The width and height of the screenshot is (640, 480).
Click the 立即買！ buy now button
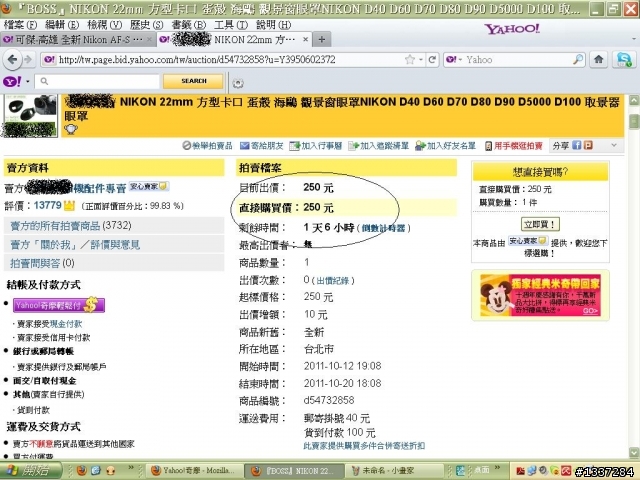click(540, 224)
